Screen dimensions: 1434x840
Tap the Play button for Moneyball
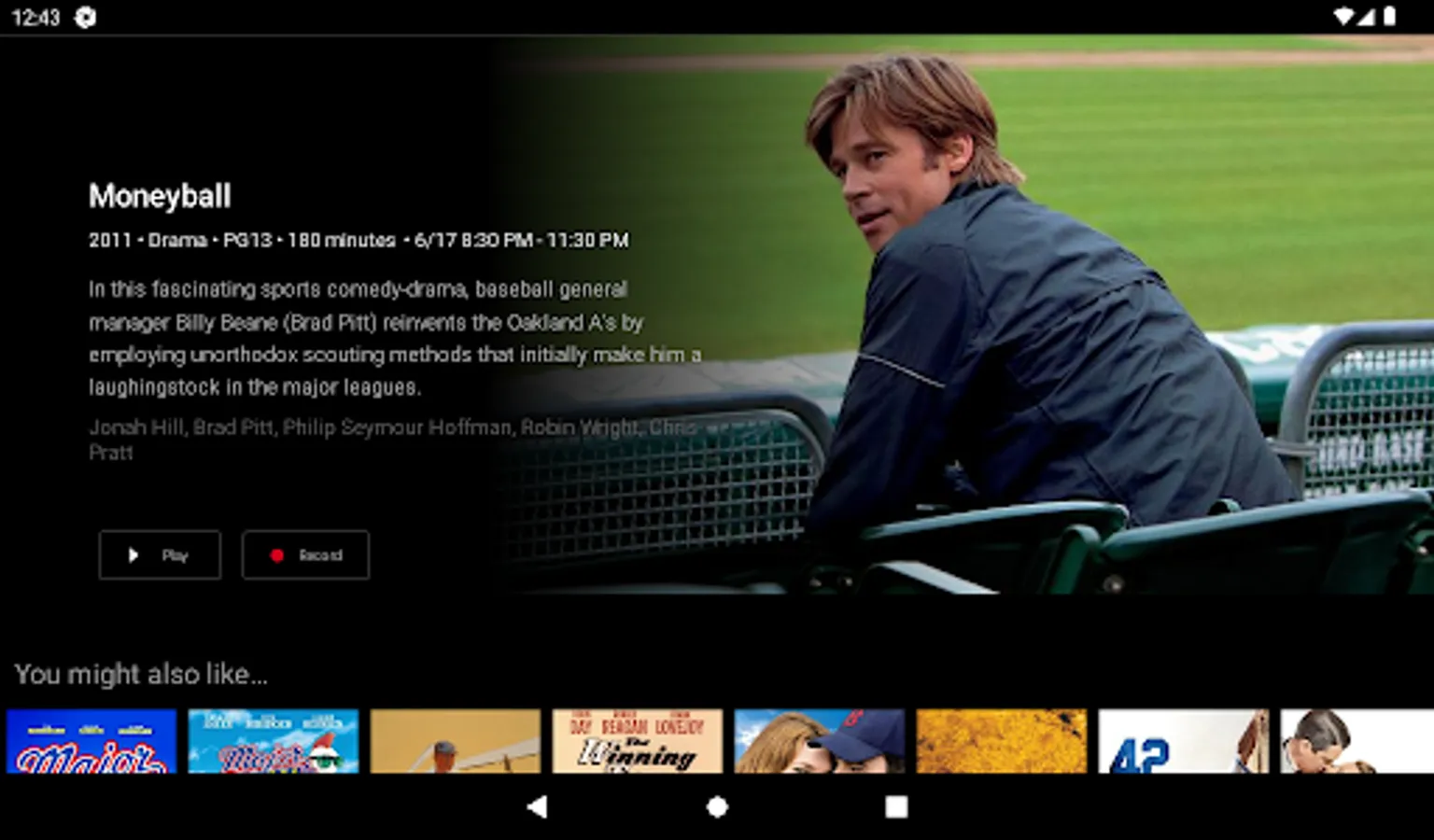click(160, 555)
